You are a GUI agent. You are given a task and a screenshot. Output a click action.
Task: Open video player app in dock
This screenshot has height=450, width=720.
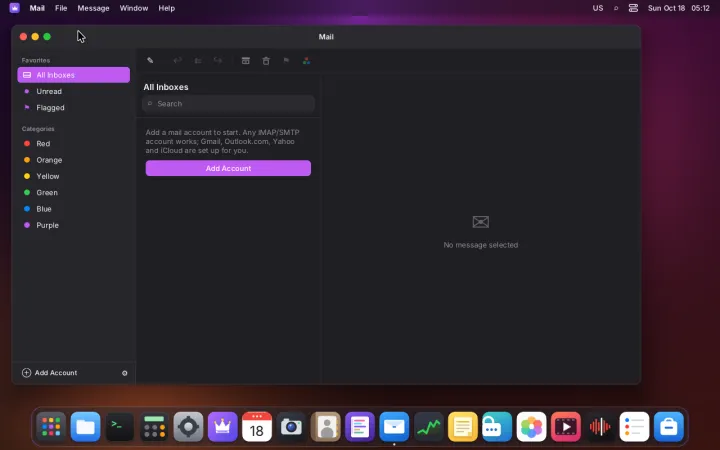point(565,427)
